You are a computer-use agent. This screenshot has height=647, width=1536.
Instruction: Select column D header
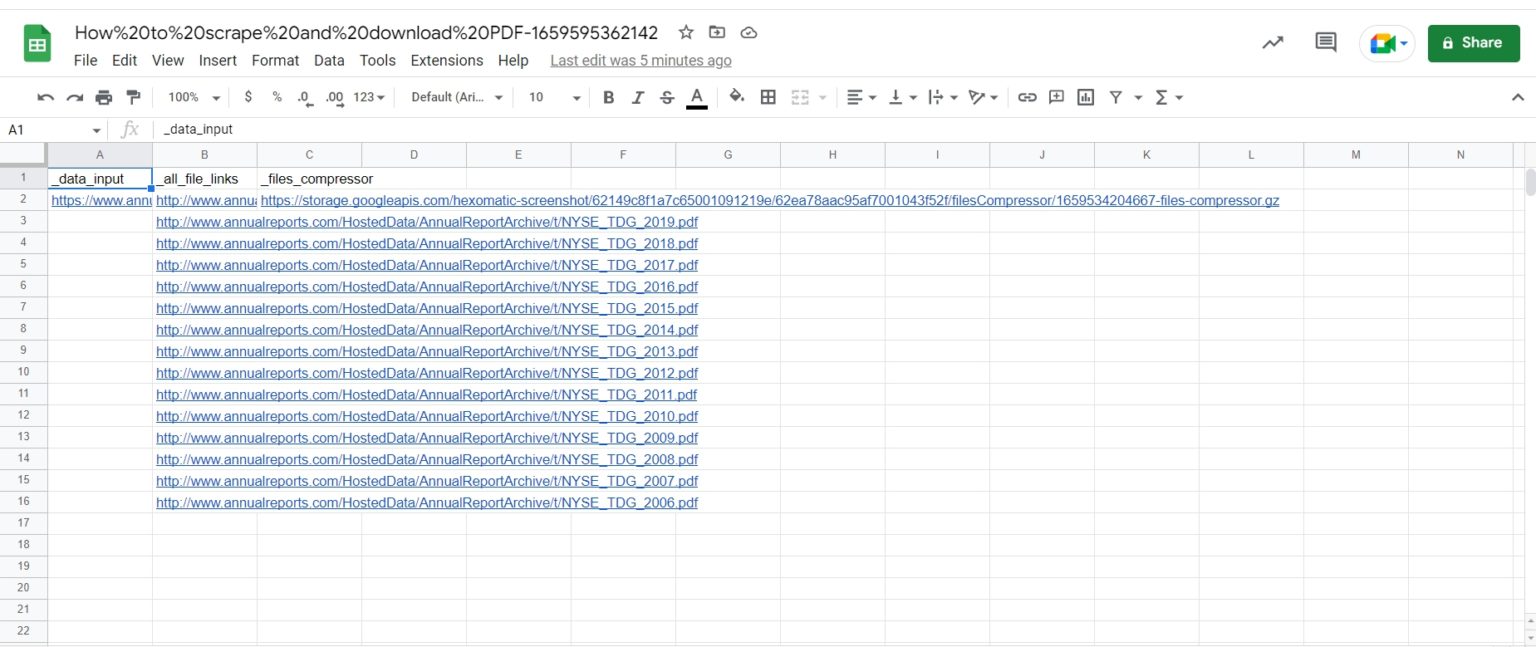point(414,155)
